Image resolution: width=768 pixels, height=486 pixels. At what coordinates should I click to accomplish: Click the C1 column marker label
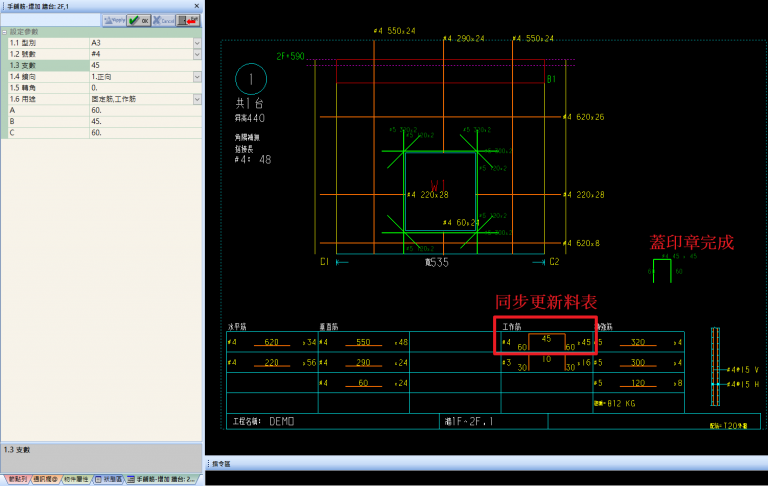tap(324, 262)
